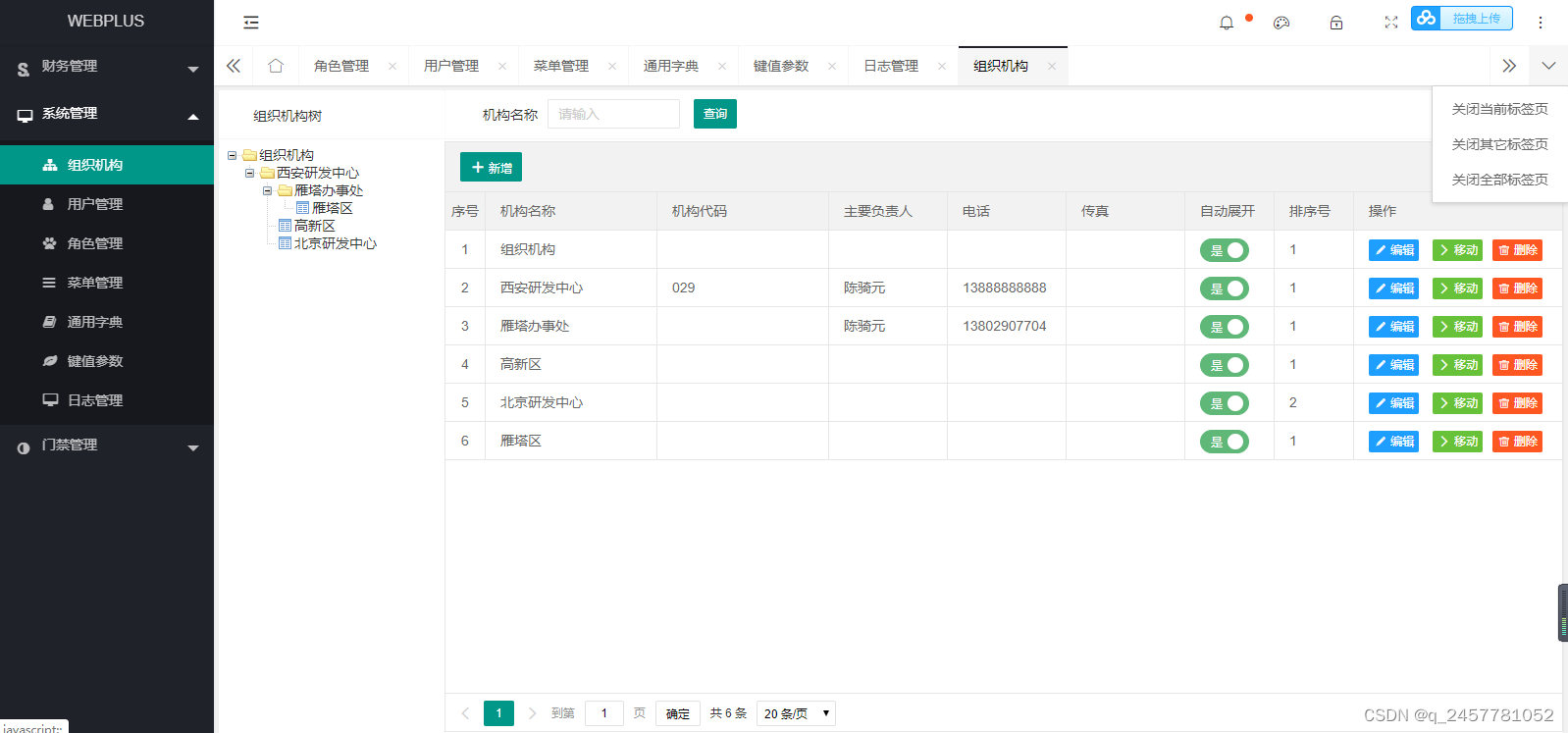
Task: Switch to the 键值参数 tab
Action: click(x=781, y=66)
